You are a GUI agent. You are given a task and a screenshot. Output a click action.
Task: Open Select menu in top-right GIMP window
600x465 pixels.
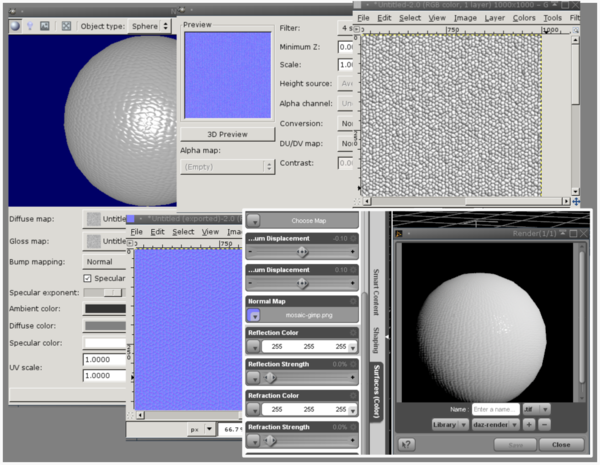410,18
